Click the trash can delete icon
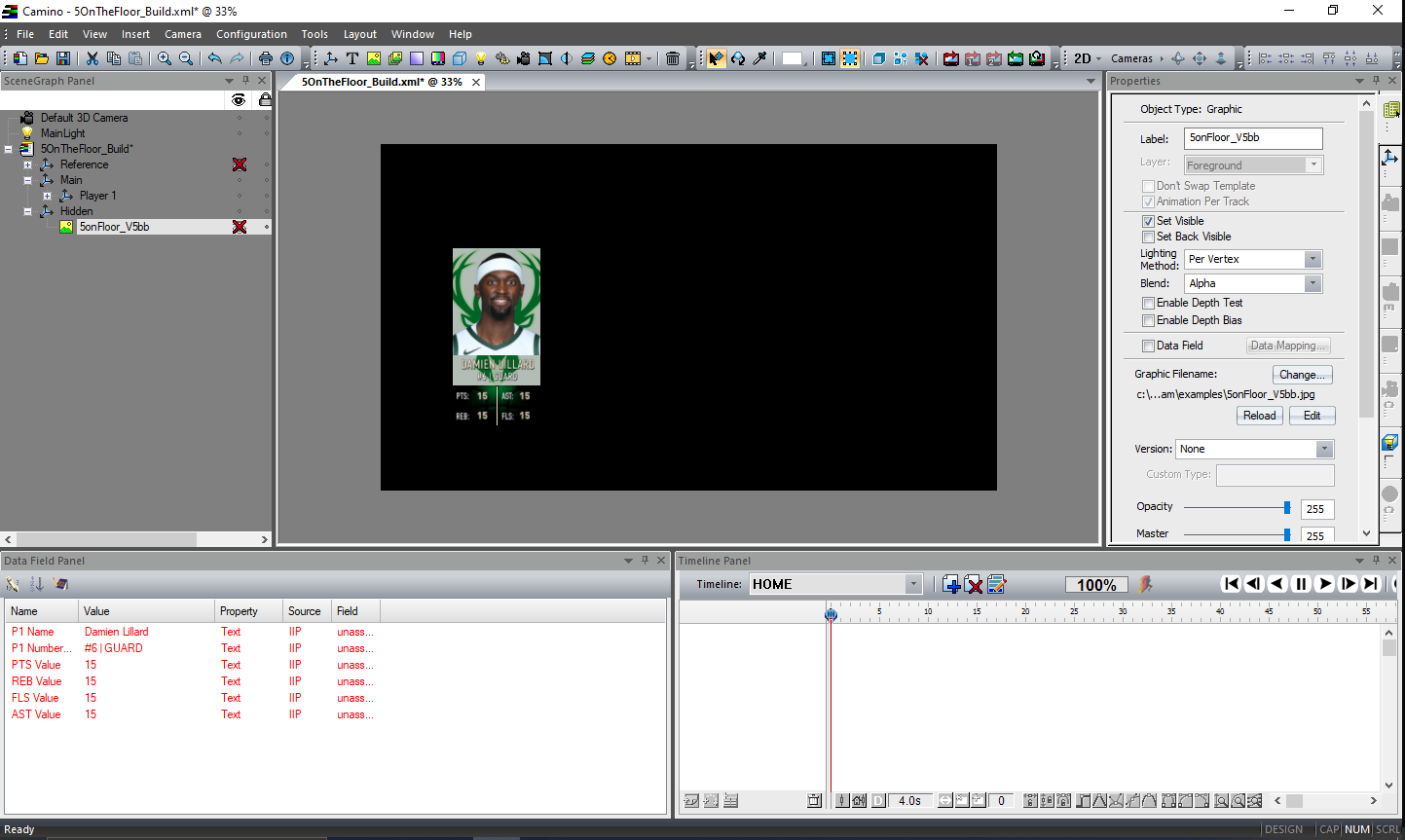The width and height of the screenshot is (1405, 840). coord(673,58)
